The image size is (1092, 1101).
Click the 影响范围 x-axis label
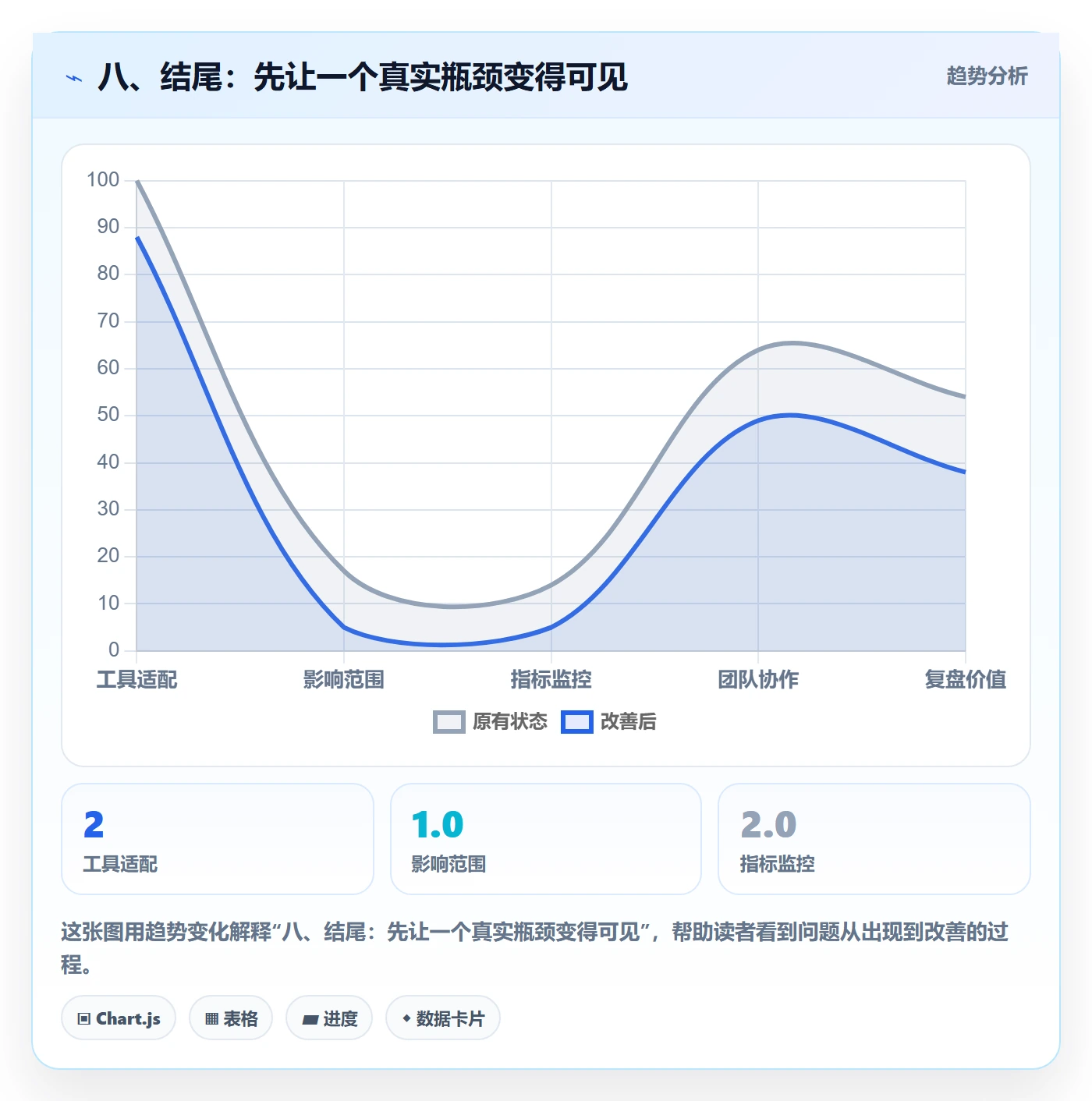click(344, 680)
